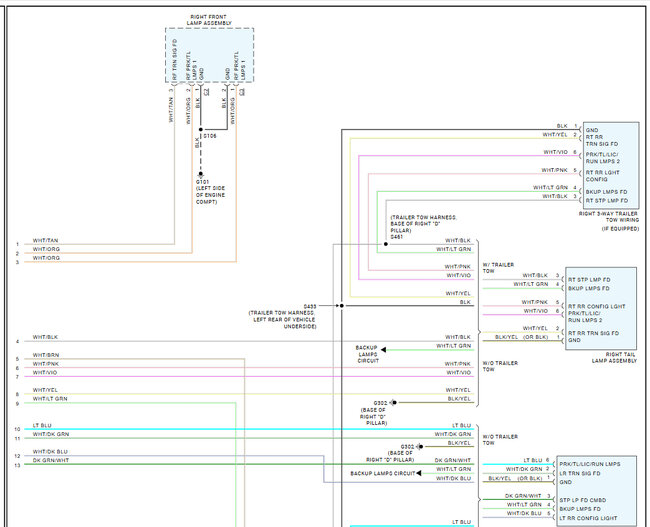Select the WHT/PNK label at wire number 6
Screen dimensions: 650x527
46,364
